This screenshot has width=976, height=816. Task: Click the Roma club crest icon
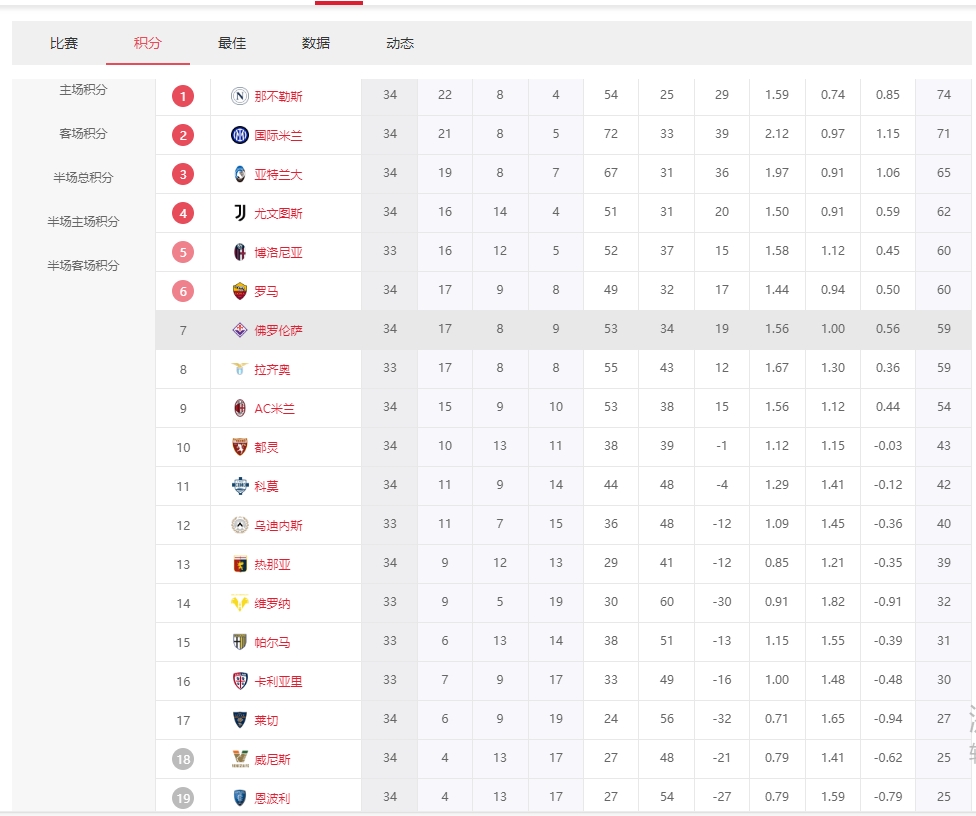(x=240, y=291)
